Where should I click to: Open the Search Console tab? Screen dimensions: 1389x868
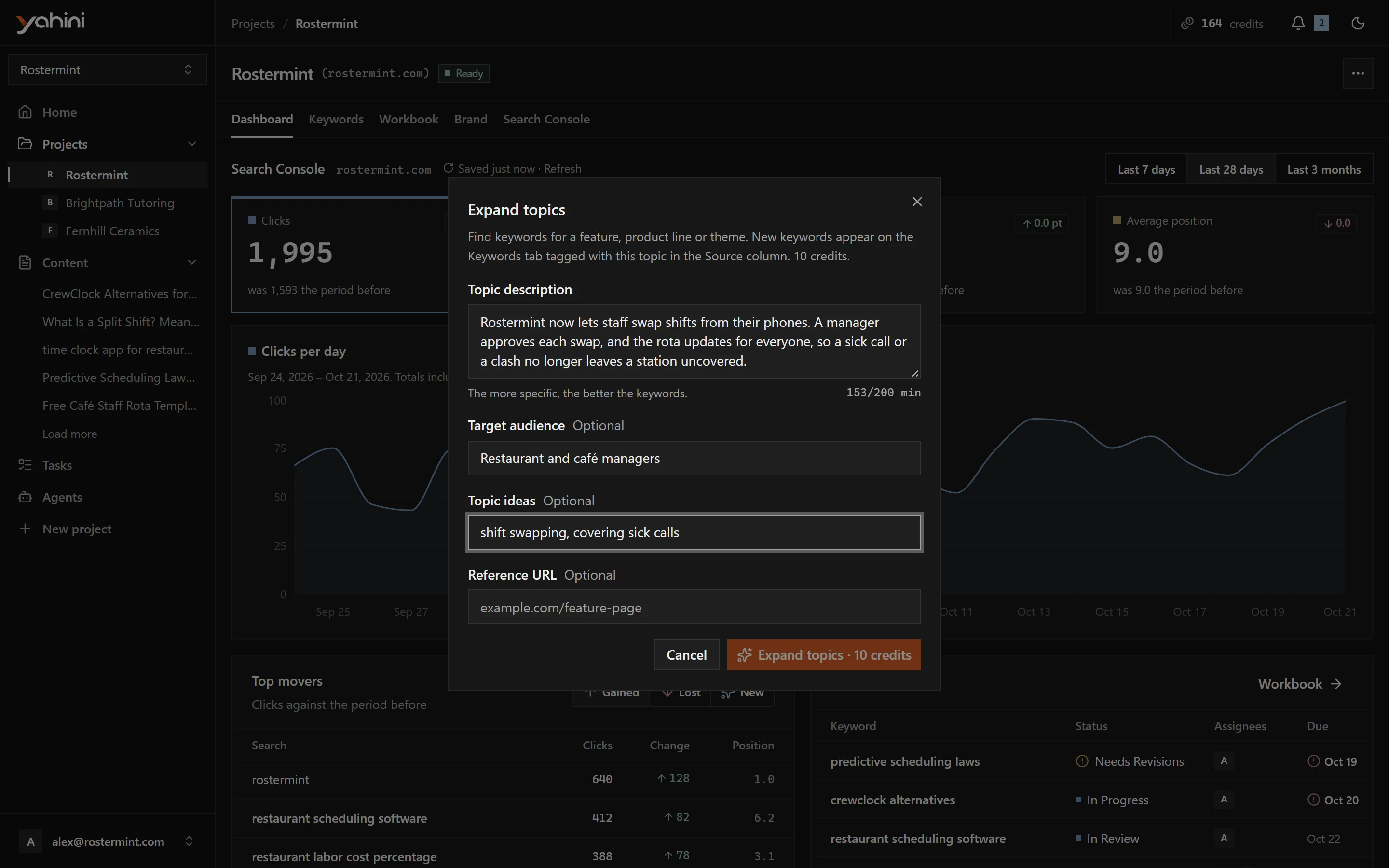click(x=546, y=120)
